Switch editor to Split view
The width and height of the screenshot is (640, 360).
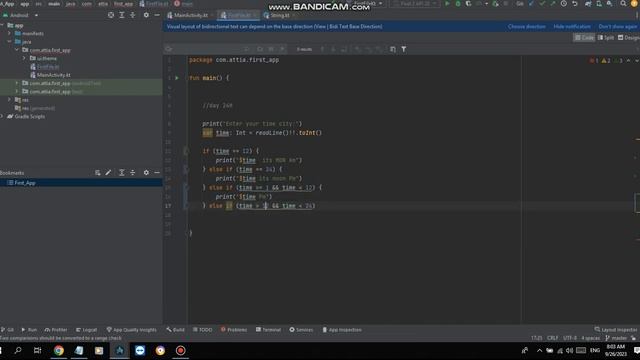606,38
